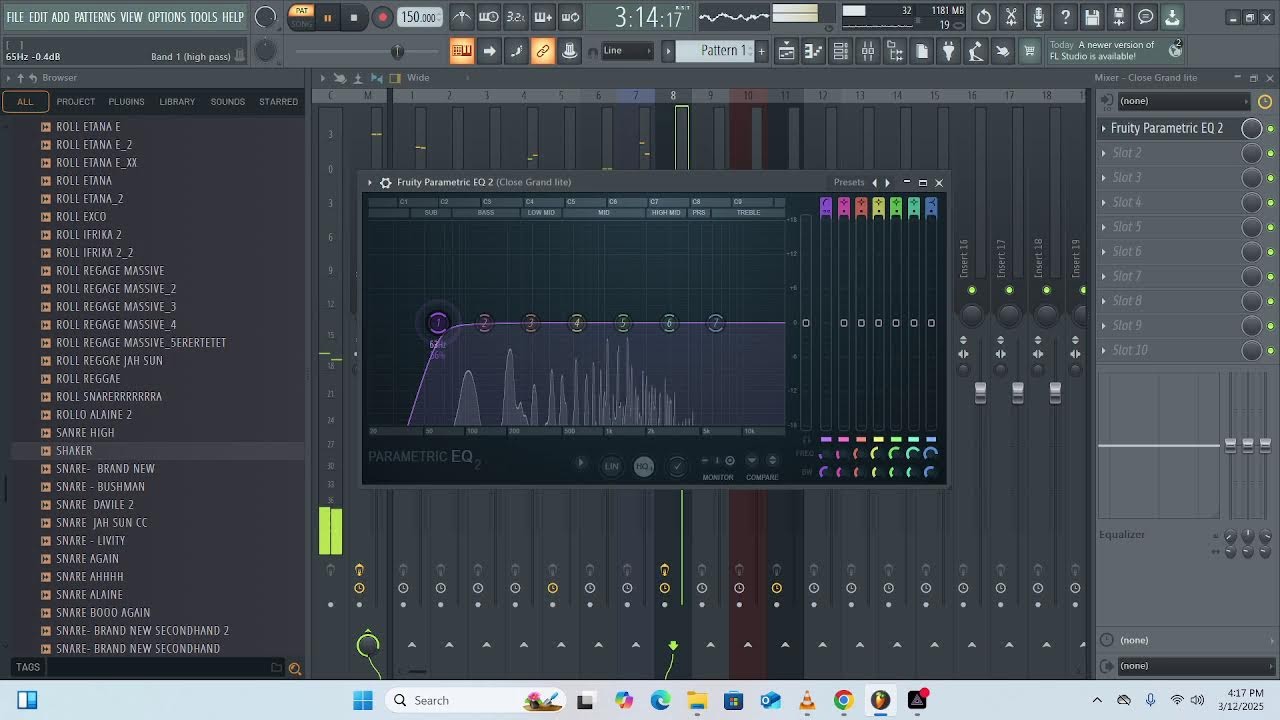
Task: Click the main pitch slider in toolbar
Action: point(397,51)
